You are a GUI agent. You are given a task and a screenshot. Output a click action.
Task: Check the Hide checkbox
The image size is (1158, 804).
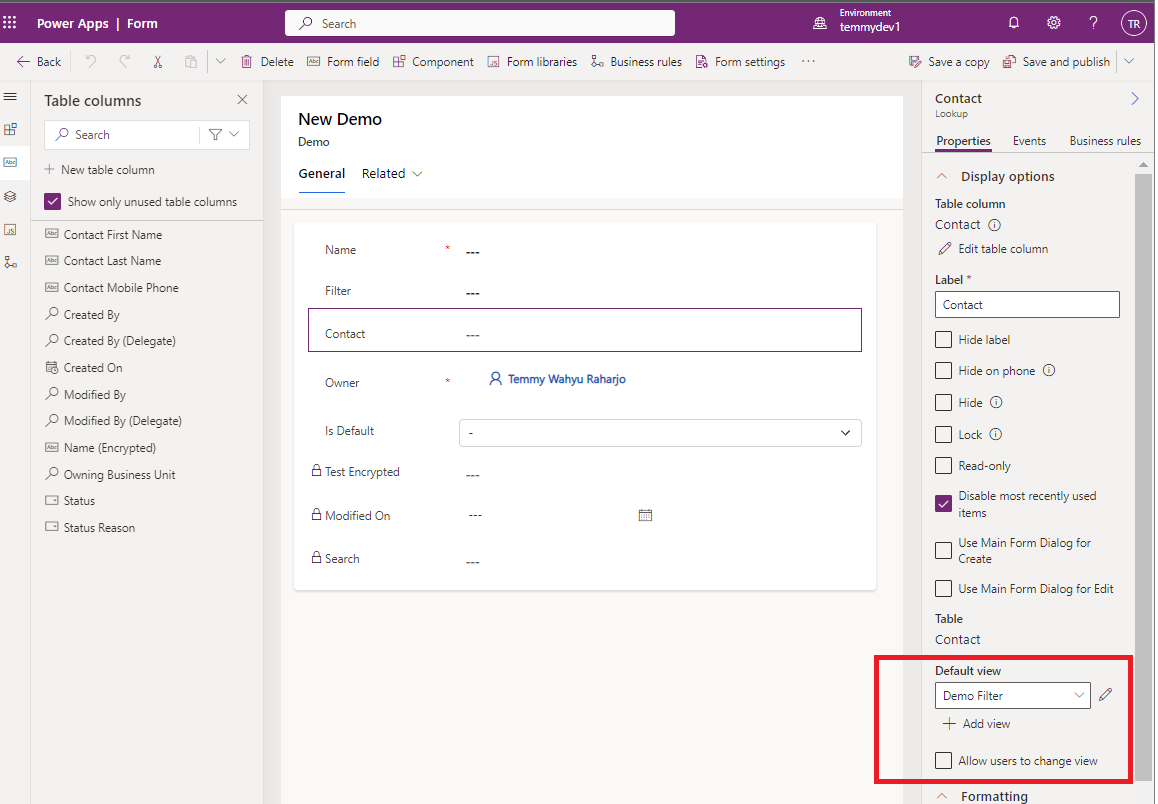pos(943,402)
